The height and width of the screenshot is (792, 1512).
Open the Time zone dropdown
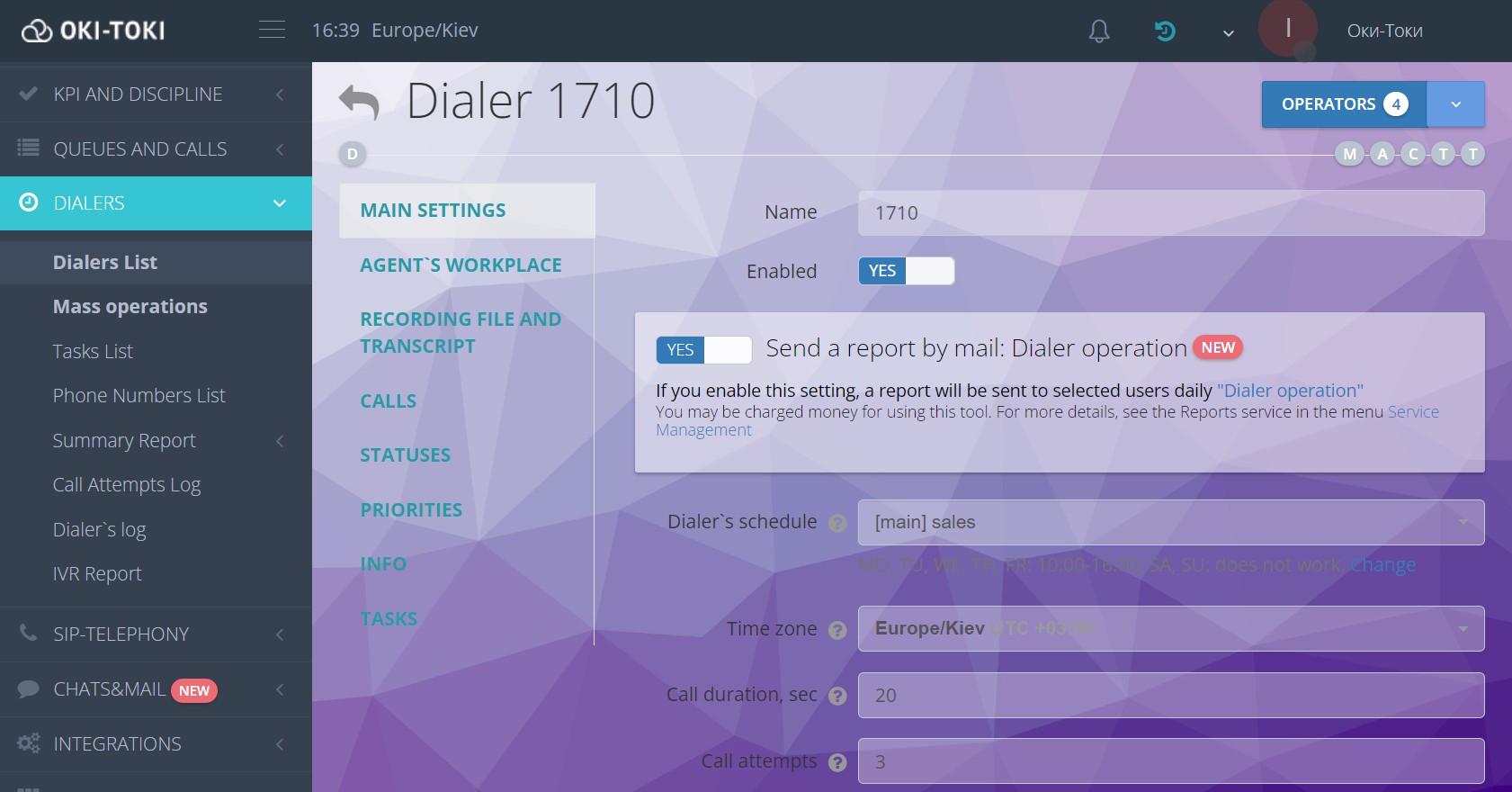coord(1171,629)
